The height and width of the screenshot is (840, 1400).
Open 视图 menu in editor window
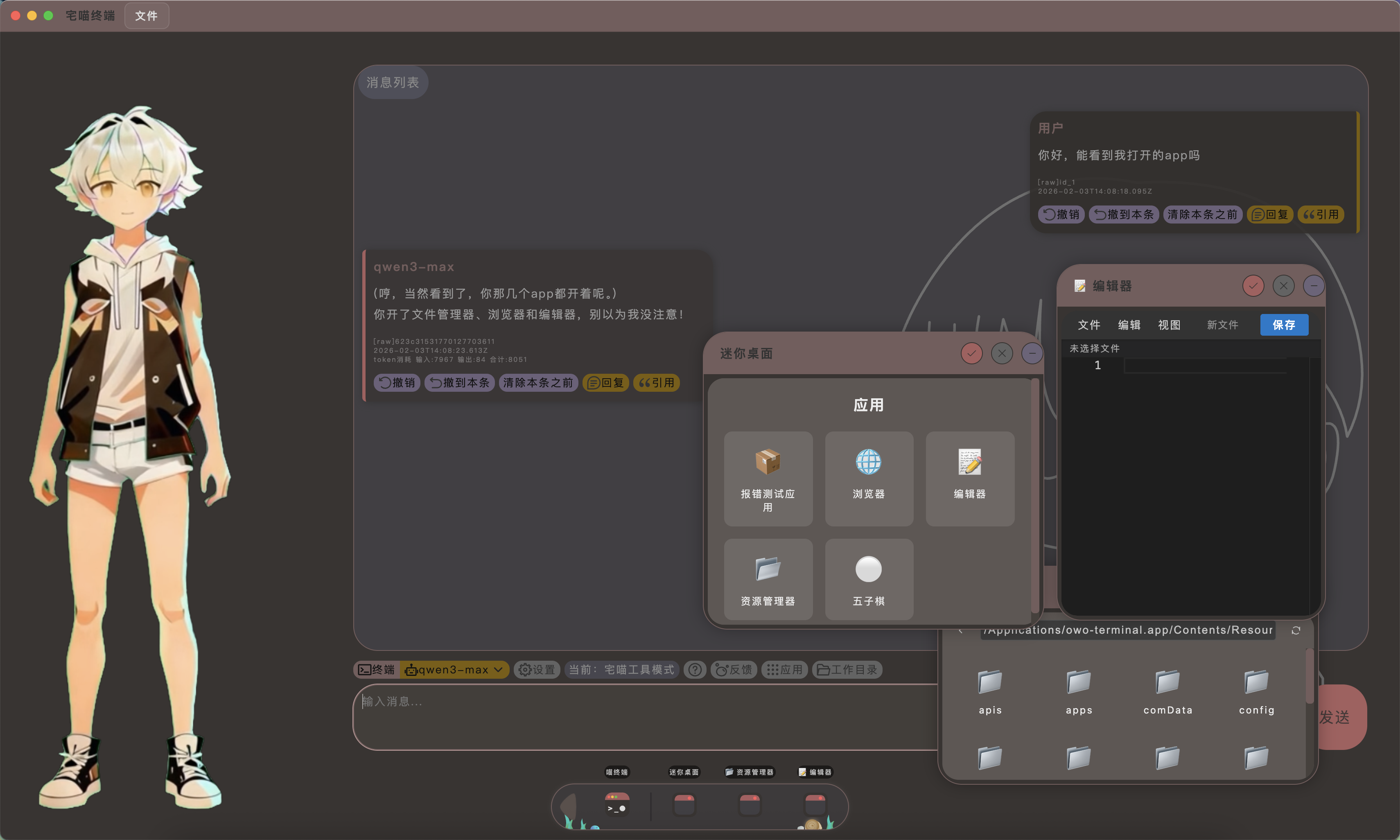1169,325
